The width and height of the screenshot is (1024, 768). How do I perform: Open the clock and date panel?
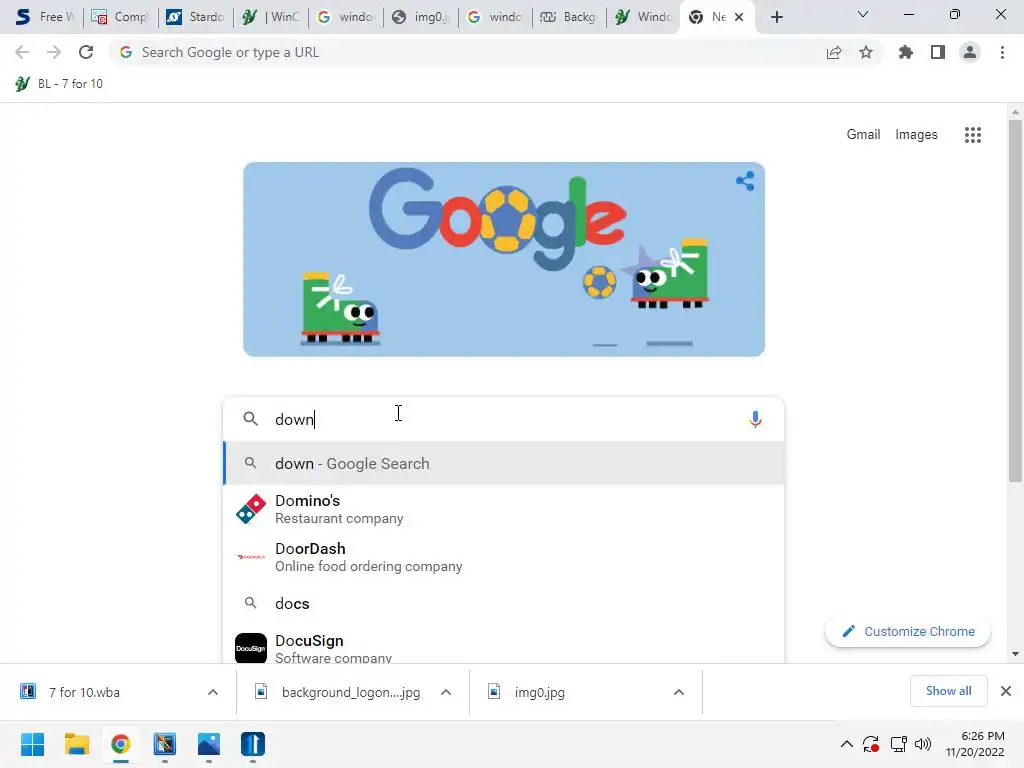point(975,744)
